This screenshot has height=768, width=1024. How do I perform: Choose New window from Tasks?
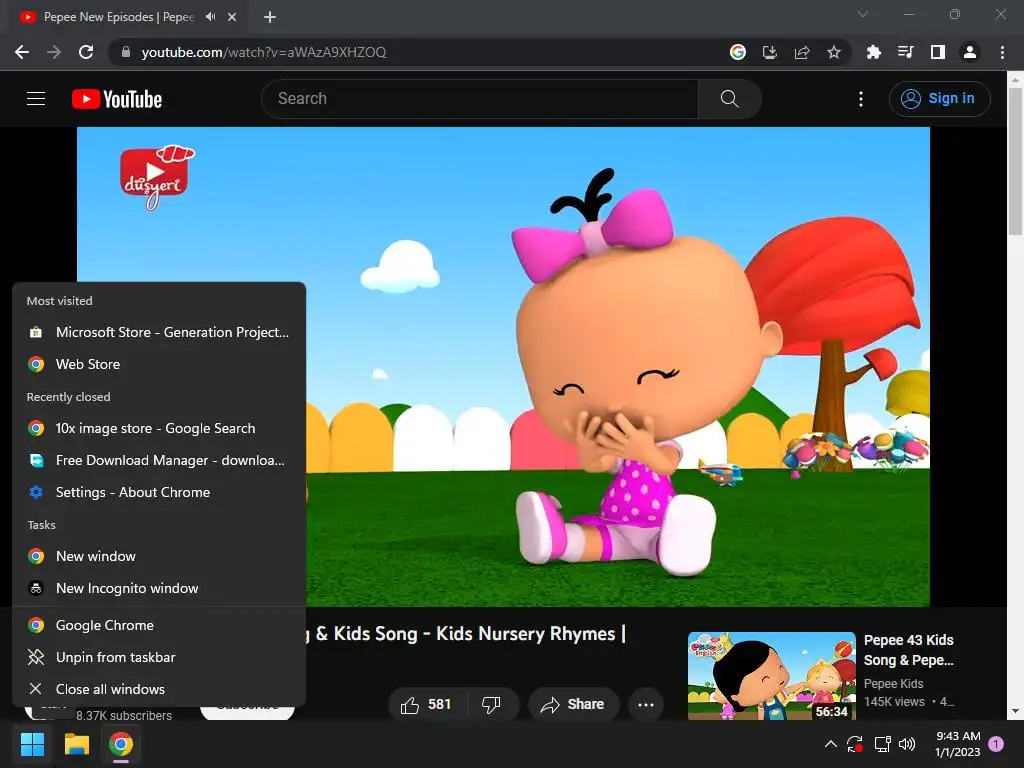159,556
